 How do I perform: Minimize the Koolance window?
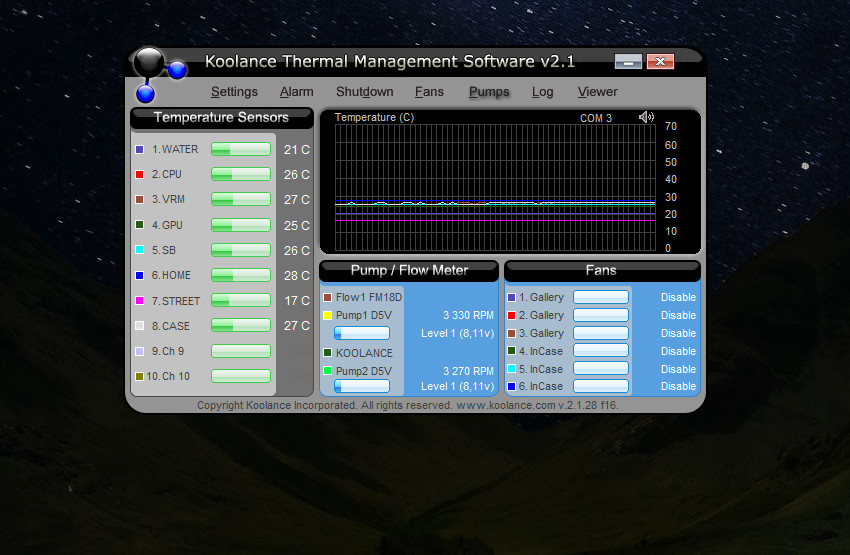click(628, 62)
